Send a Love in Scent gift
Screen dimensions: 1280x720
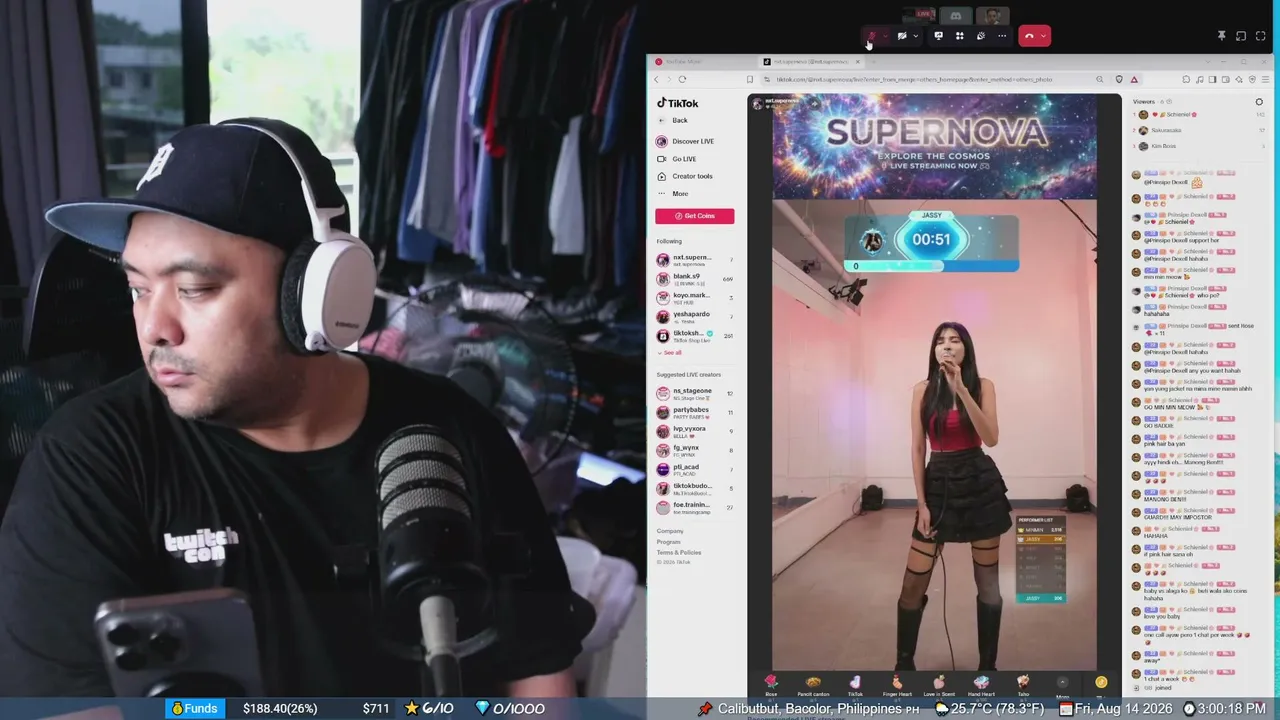pos(939,685)
